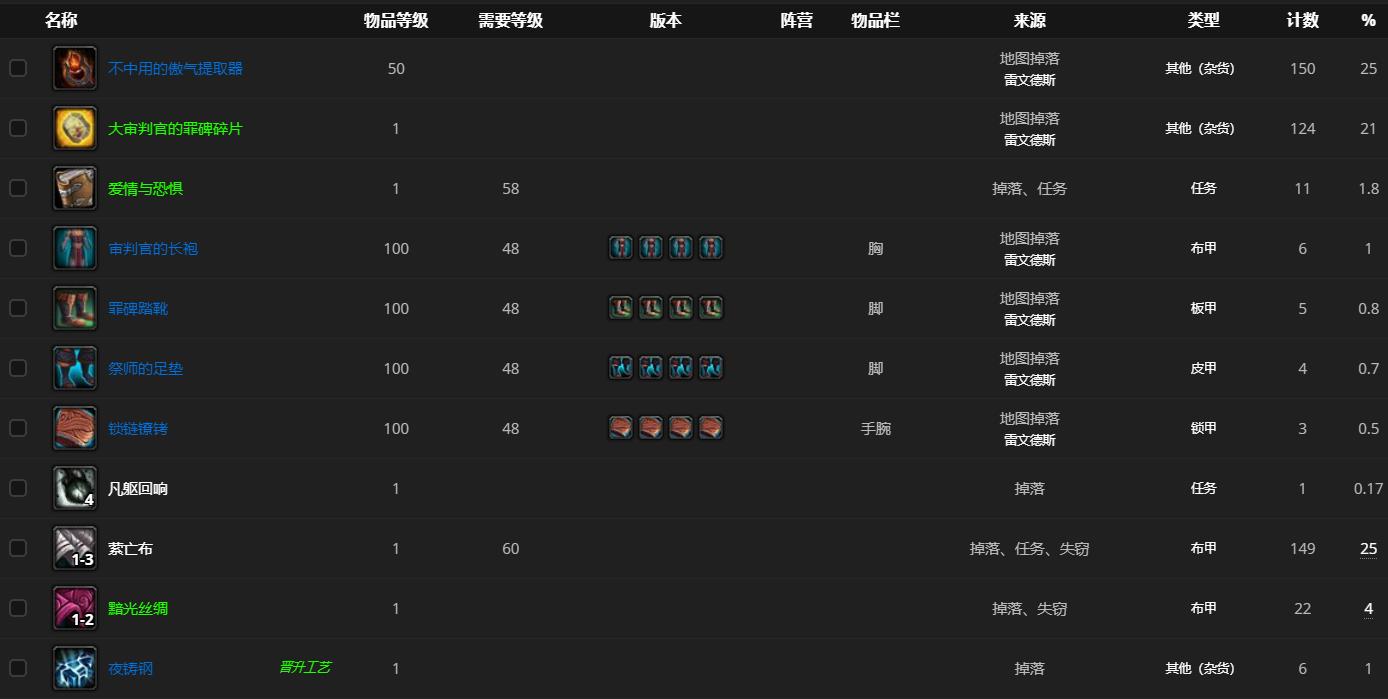Open the 凡躯回响 item link
Screen dimensions: 1388x699
coord(138,488)
